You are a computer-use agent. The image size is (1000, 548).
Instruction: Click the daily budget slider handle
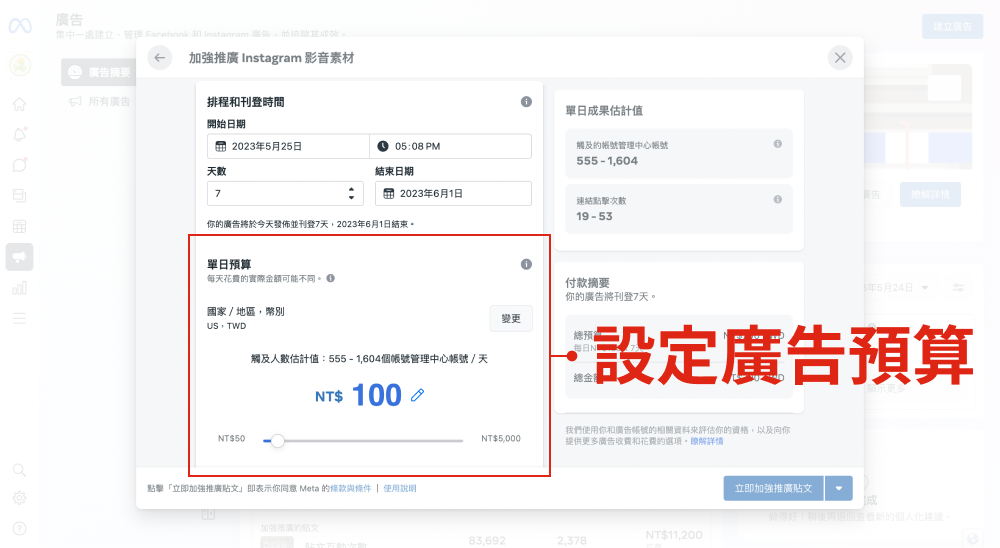pos(278,440)
